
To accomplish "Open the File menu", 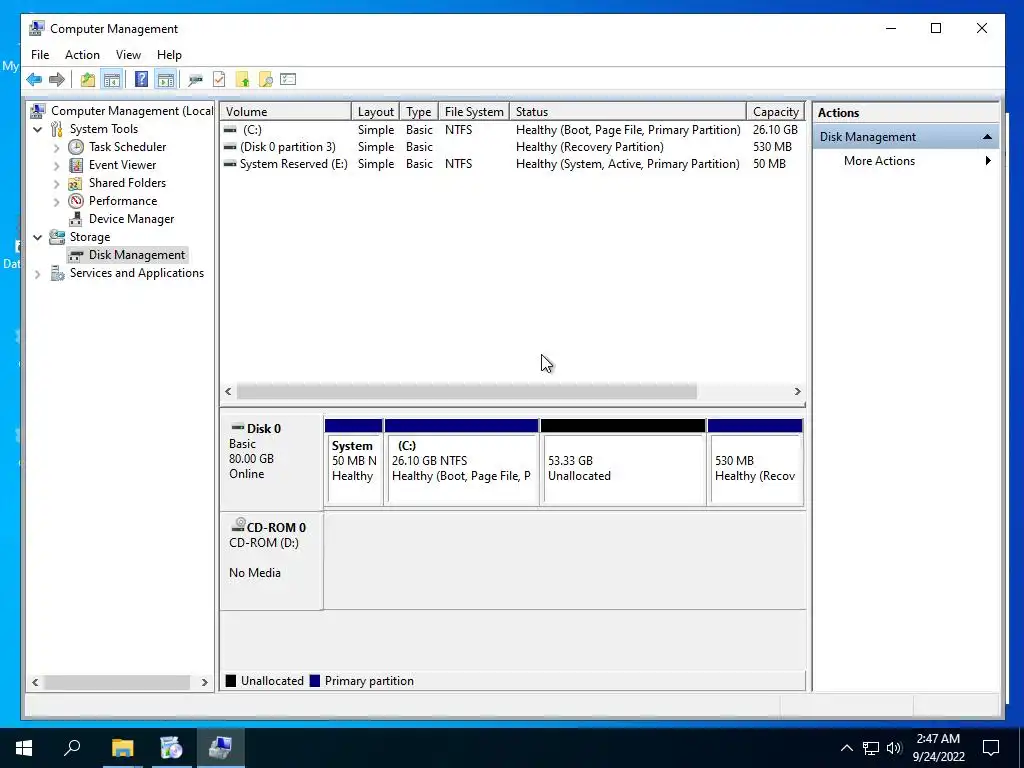I will pos(40,55).
